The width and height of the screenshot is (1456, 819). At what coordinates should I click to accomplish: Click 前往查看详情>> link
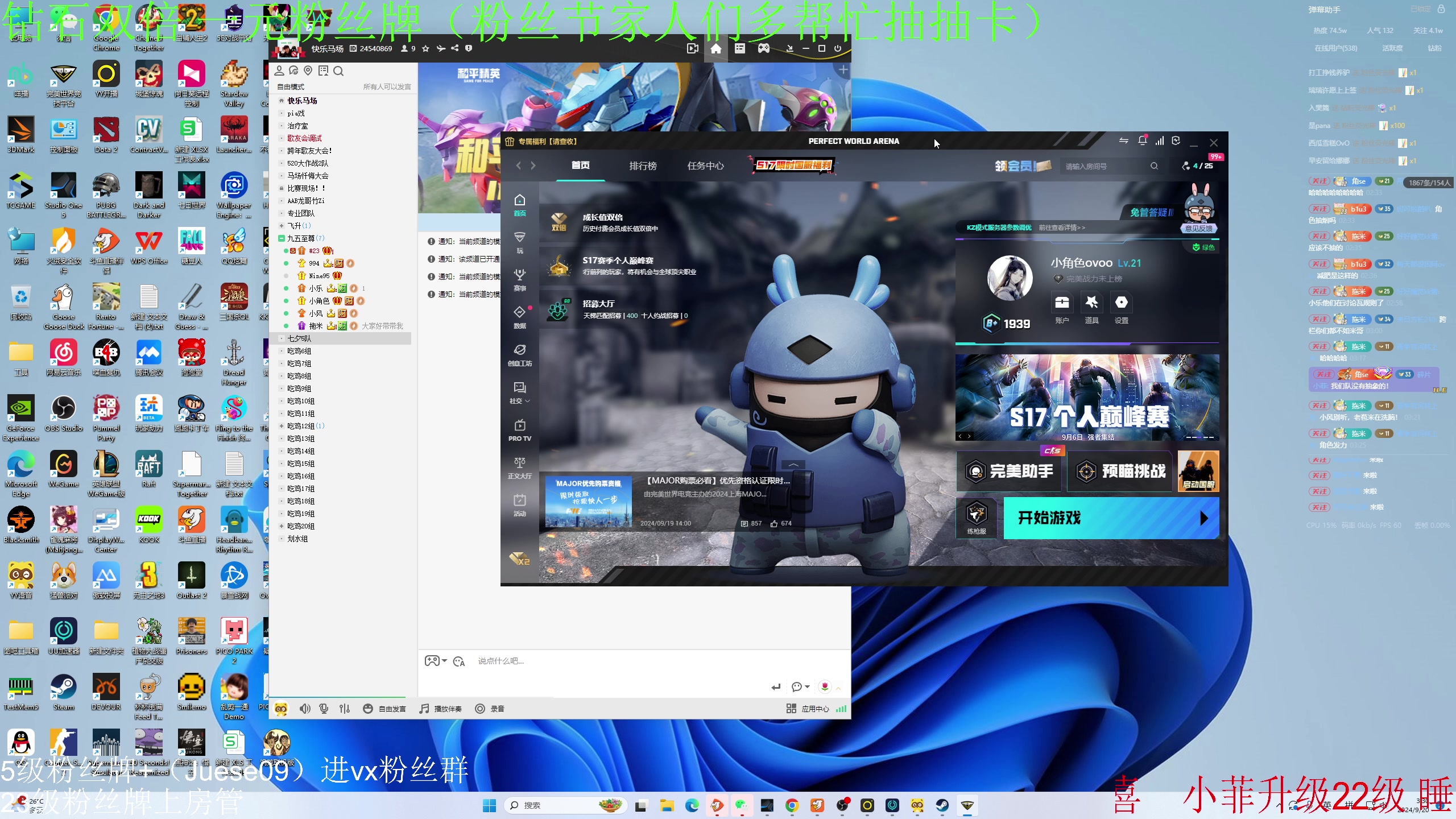1062,227
